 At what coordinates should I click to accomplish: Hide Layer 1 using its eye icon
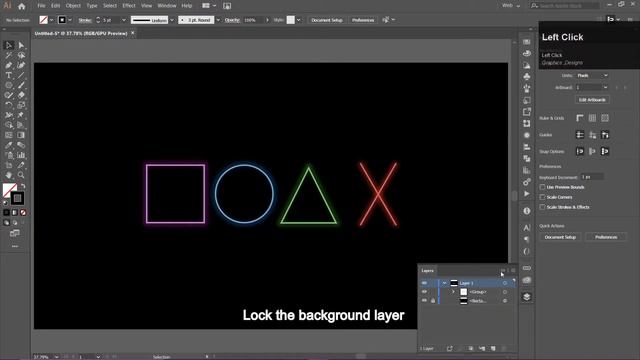(424, 283)
